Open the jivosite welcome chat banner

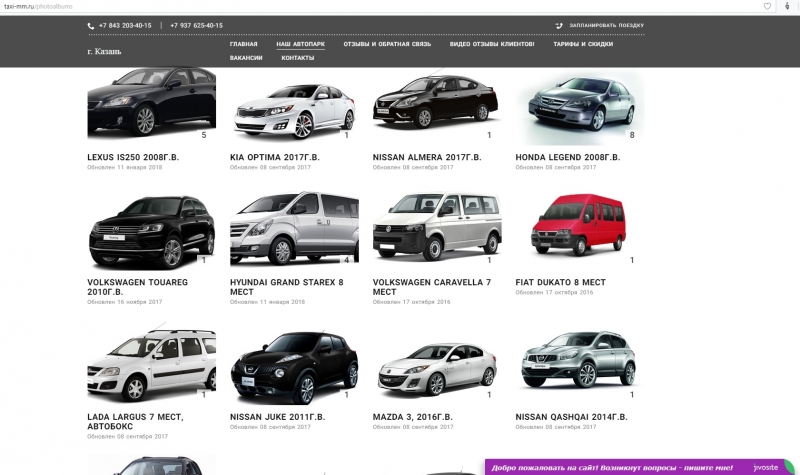[638, 467]
